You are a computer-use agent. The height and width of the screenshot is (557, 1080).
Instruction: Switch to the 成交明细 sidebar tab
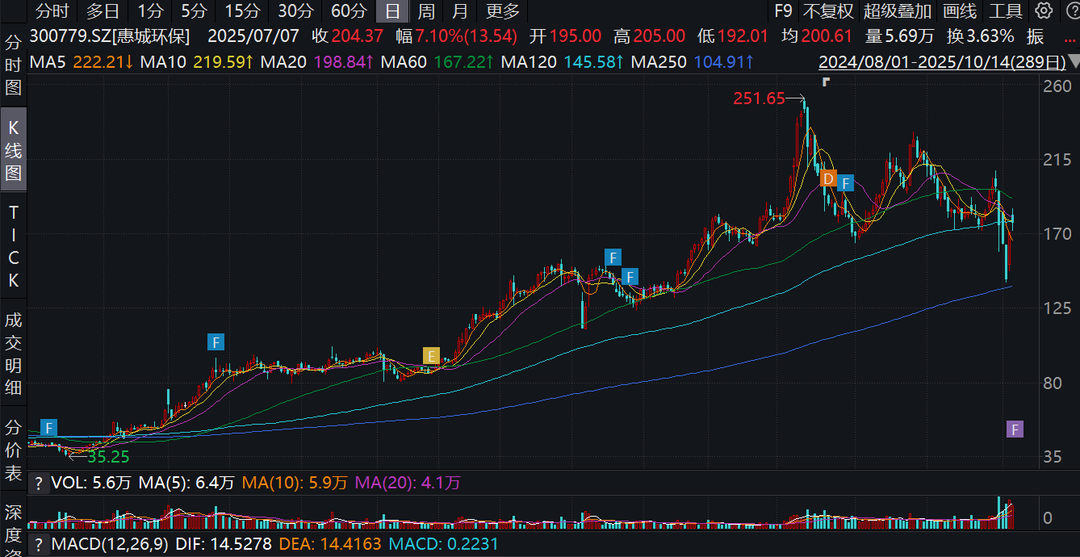point(14,354)
